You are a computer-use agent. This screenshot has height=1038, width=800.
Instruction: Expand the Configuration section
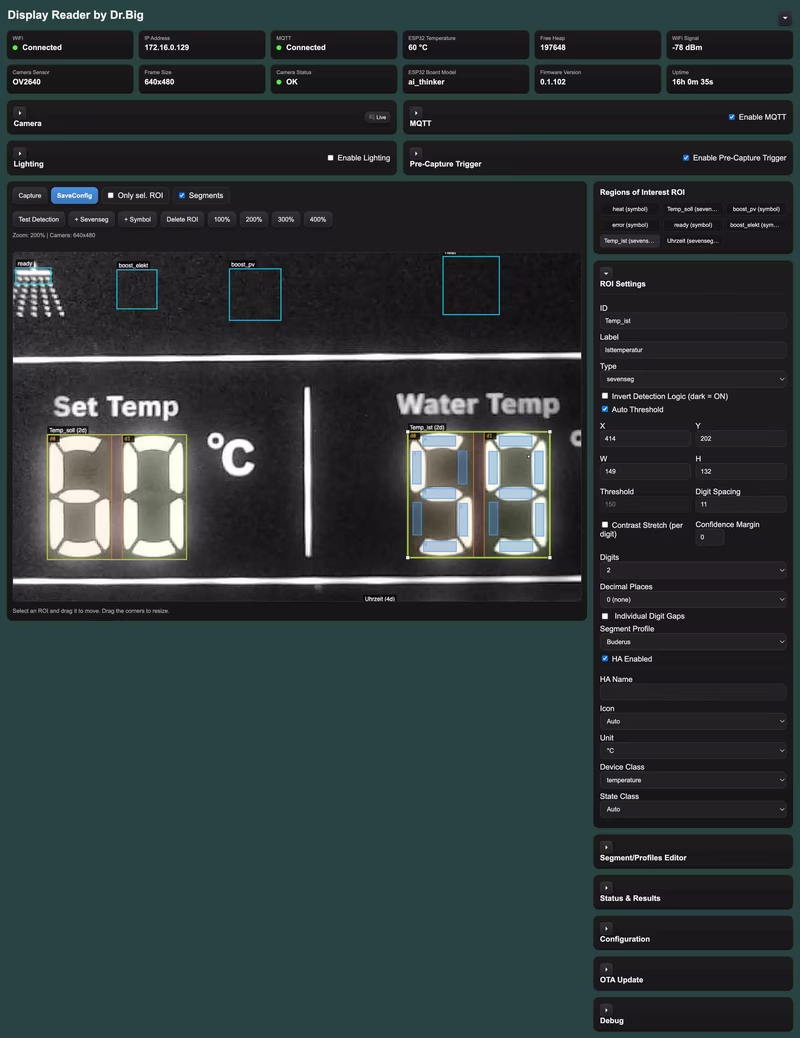point(606,928)
